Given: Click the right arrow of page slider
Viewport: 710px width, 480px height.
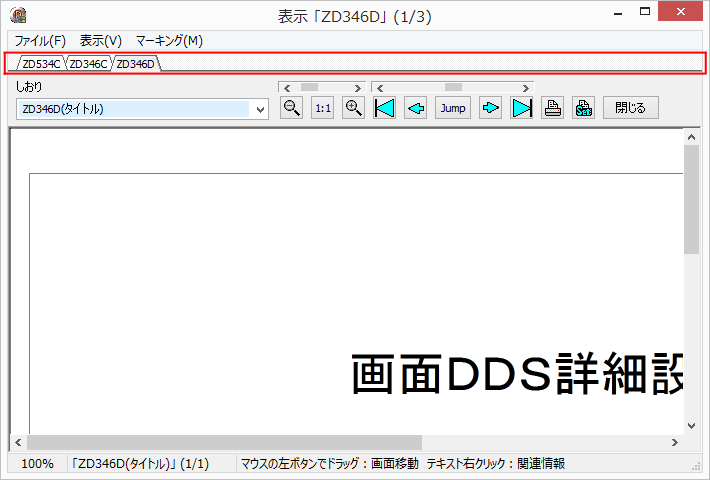Looking at the screenshot, I should [x=526, y=88].
